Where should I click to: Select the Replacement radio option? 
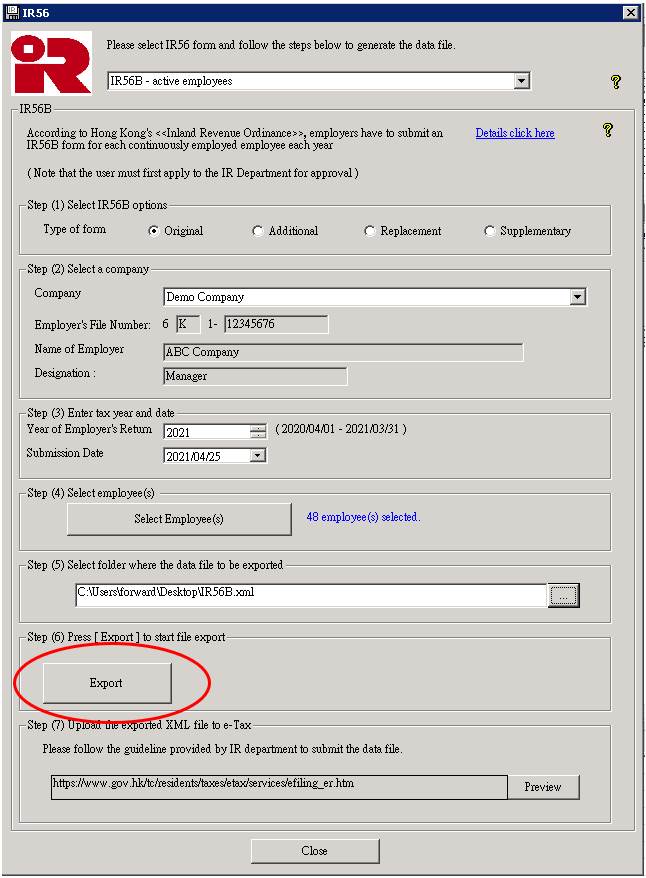pos(370,231)
